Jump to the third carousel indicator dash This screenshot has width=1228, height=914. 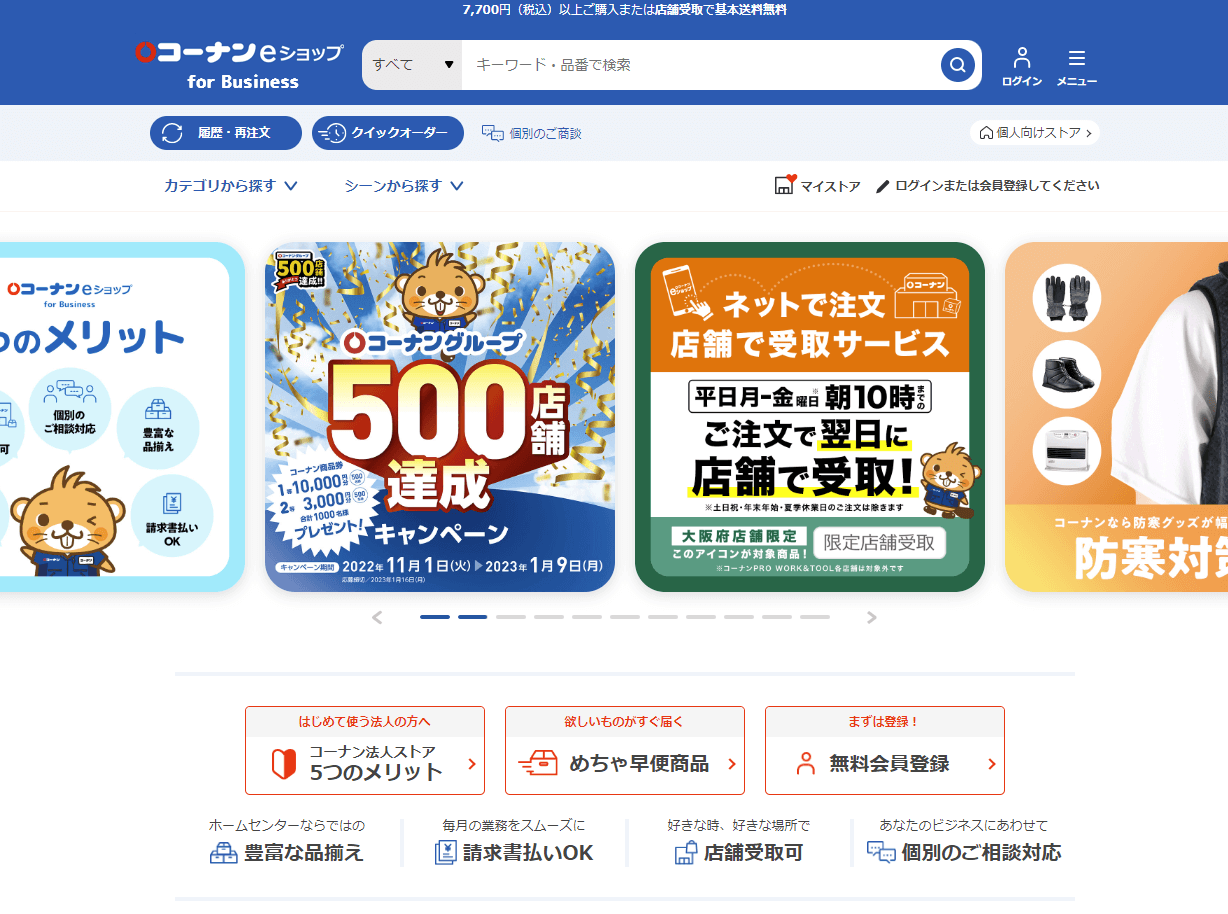(x=511, y=617)
